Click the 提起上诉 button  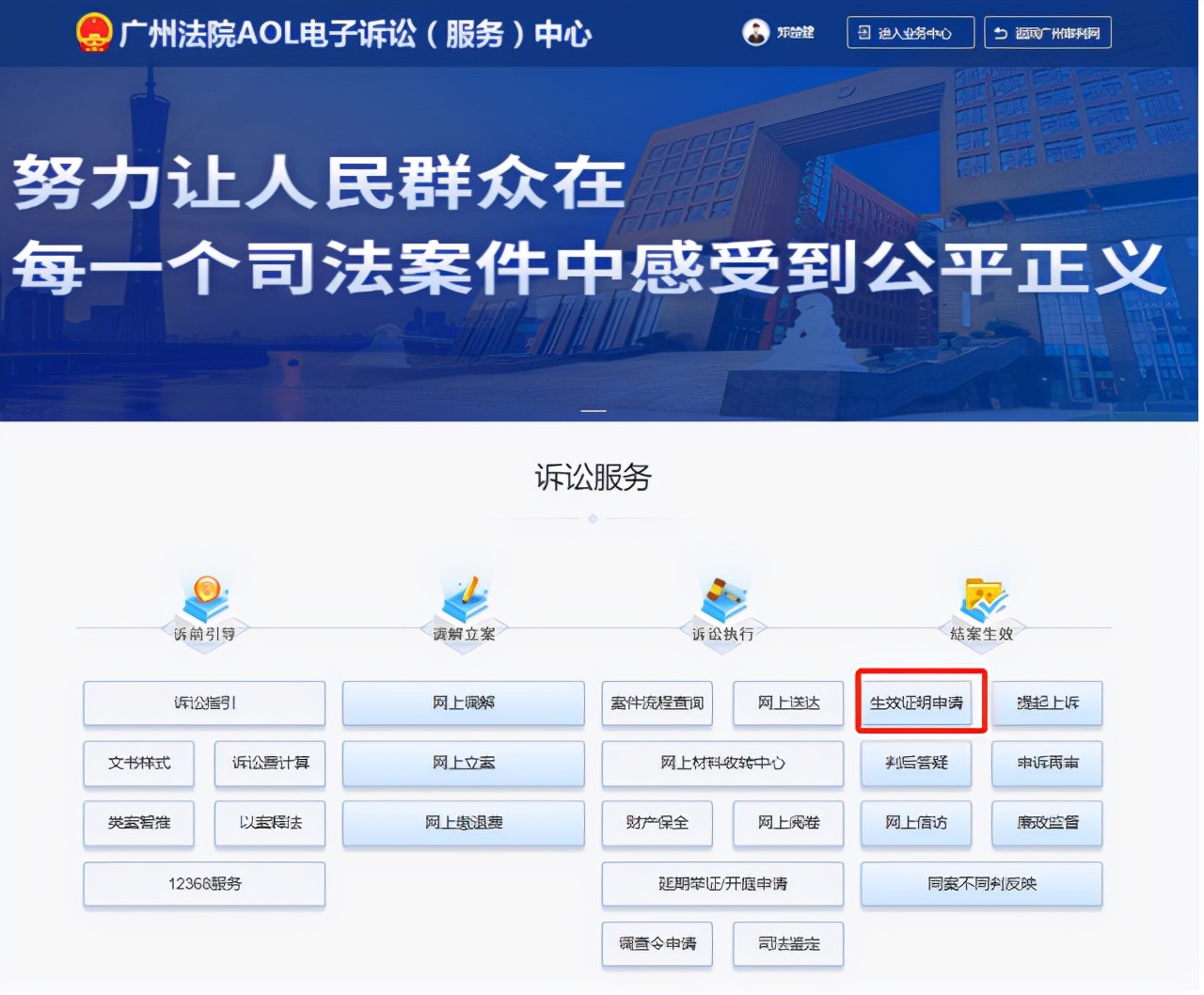click(x=1047, y=703)
